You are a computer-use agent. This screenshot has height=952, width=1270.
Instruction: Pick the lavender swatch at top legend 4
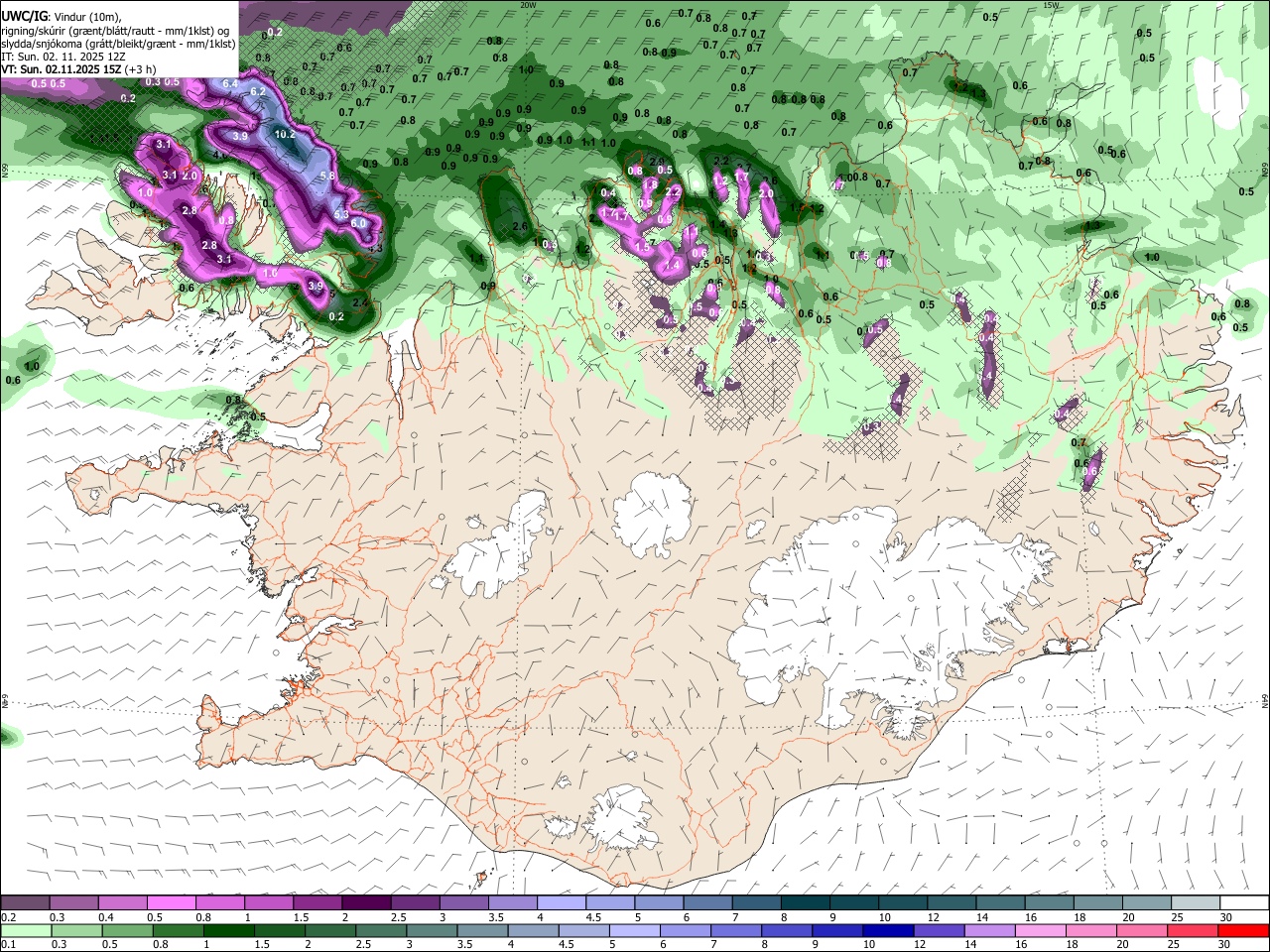561,902
